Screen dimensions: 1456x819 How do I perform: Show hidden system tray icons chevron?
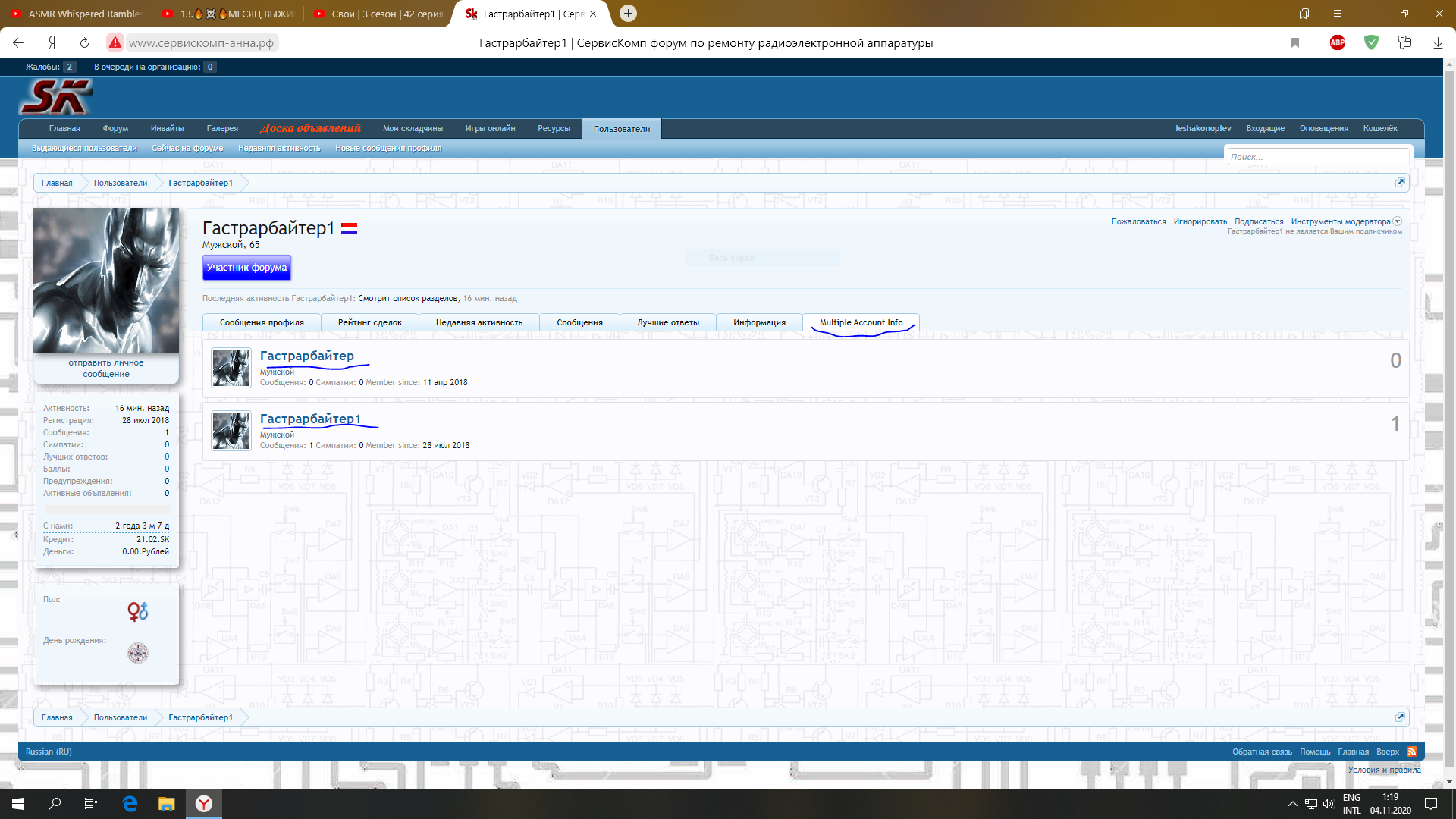1292,804
